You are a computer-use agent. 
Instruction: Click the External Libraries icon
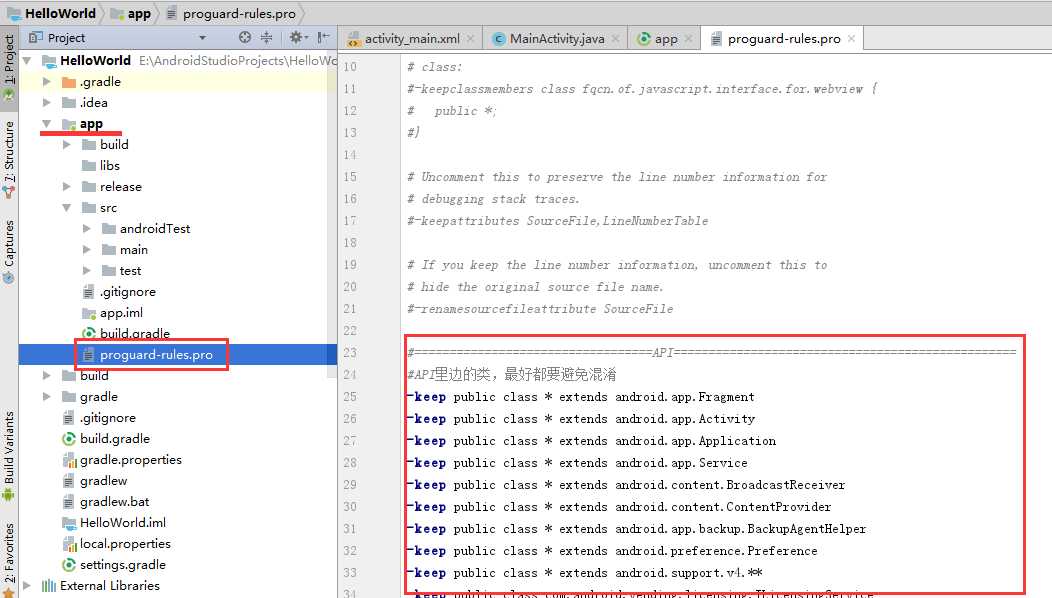pyautogui.click(x=48, y=586)
